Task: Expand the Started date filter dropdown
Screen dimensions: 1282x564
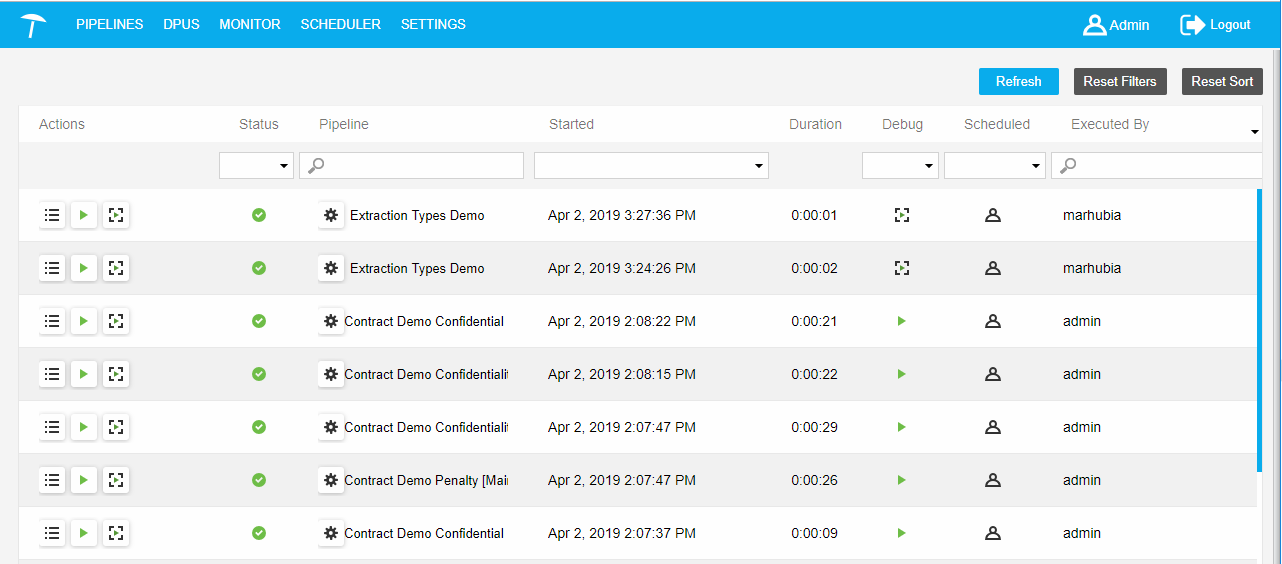Action: pyautogui.click(x=651, y=166)
